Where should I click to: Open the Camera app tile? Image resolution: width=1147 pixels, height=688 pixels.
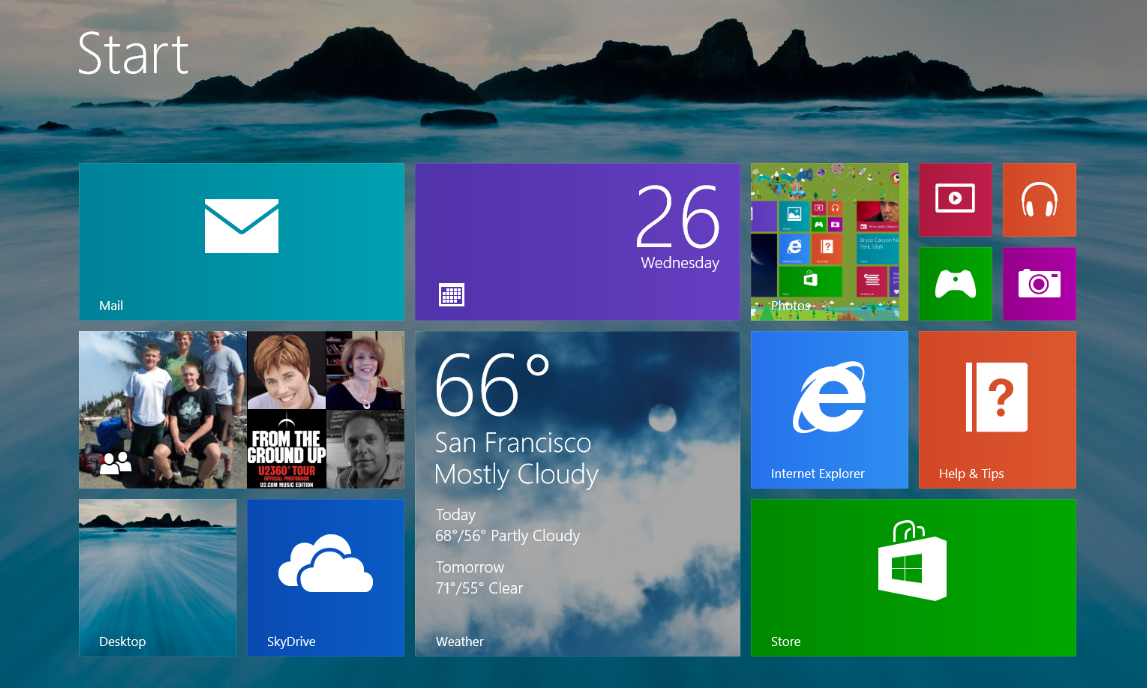click(x=1039, y=284)
